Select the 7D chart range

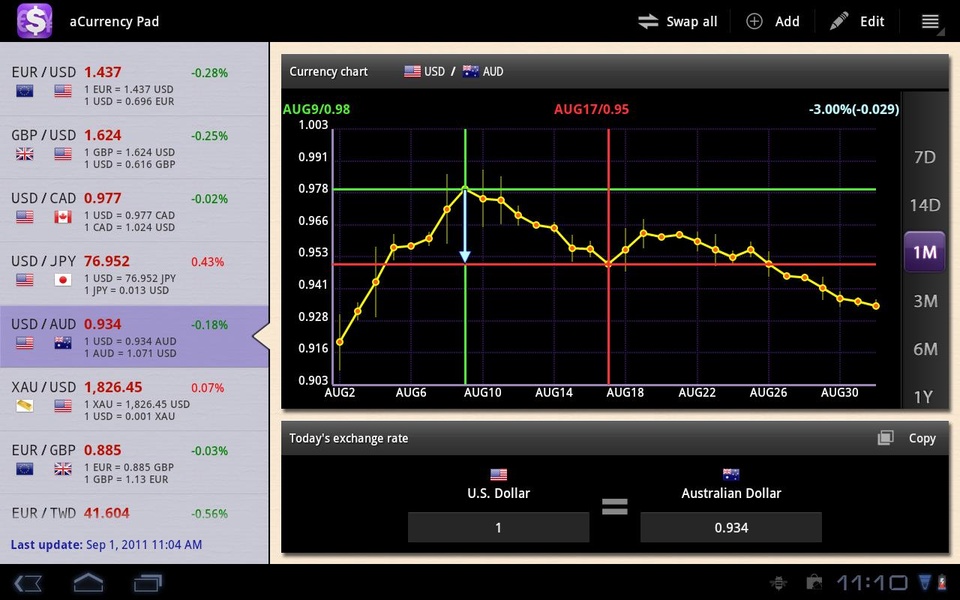pyautogui.click(x=924, y=157)
